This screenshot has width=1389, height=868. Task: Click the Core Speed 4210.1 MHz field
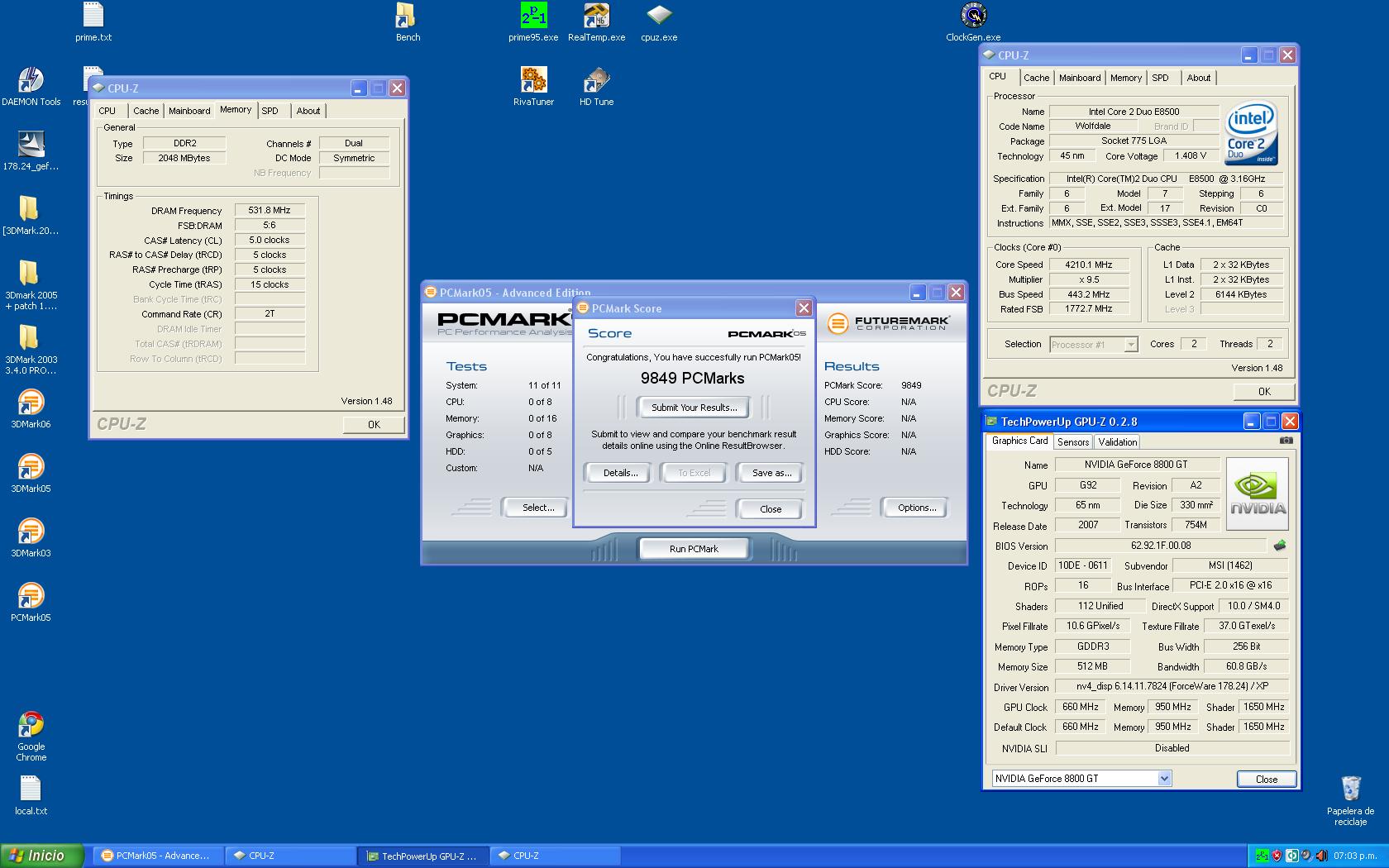(1088, 265)
